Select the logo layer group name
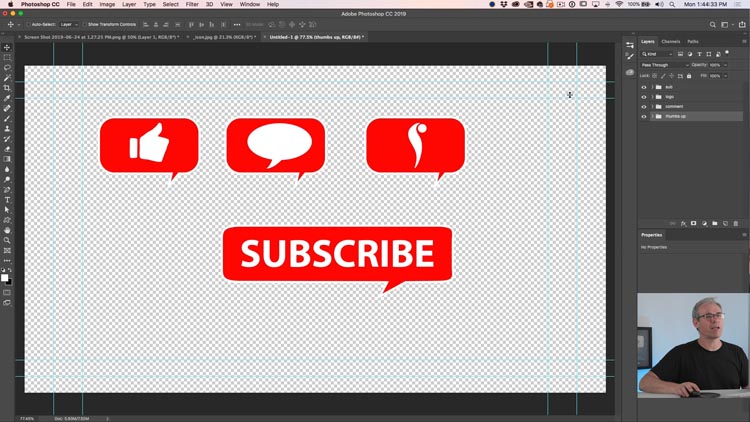Screen dimensions: 750x422 (x=669, y=97)
